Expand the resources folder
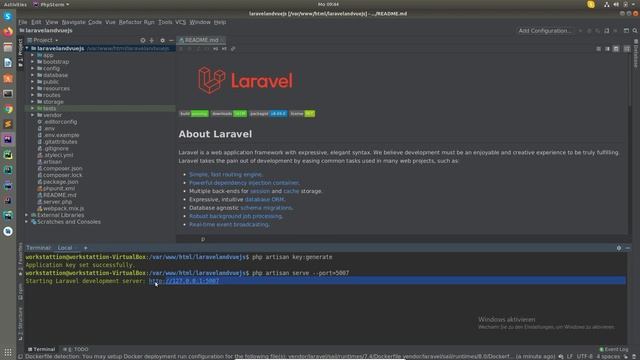The image size is (640, 360). 33,89
